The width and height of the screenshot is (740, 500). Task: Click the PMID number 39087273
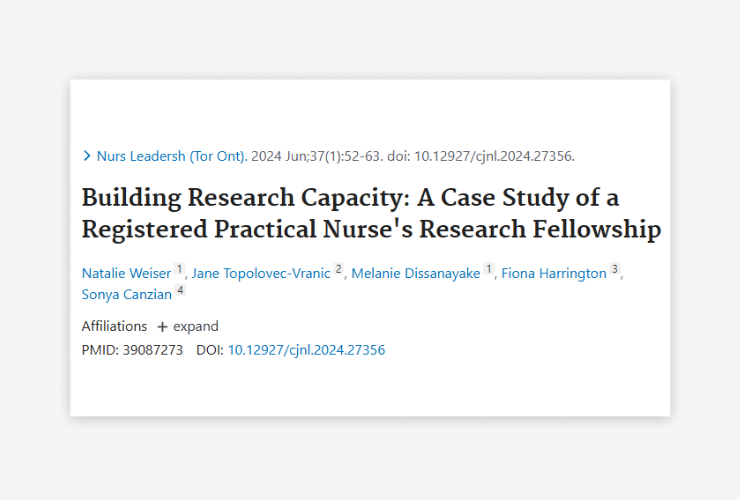[153, 350]
